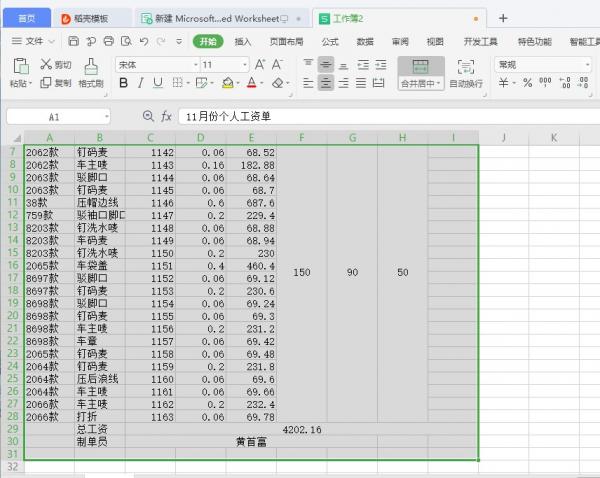Click distributed alignment icon
The width and height of the screenshot is (600, 478).
(378, 83)
